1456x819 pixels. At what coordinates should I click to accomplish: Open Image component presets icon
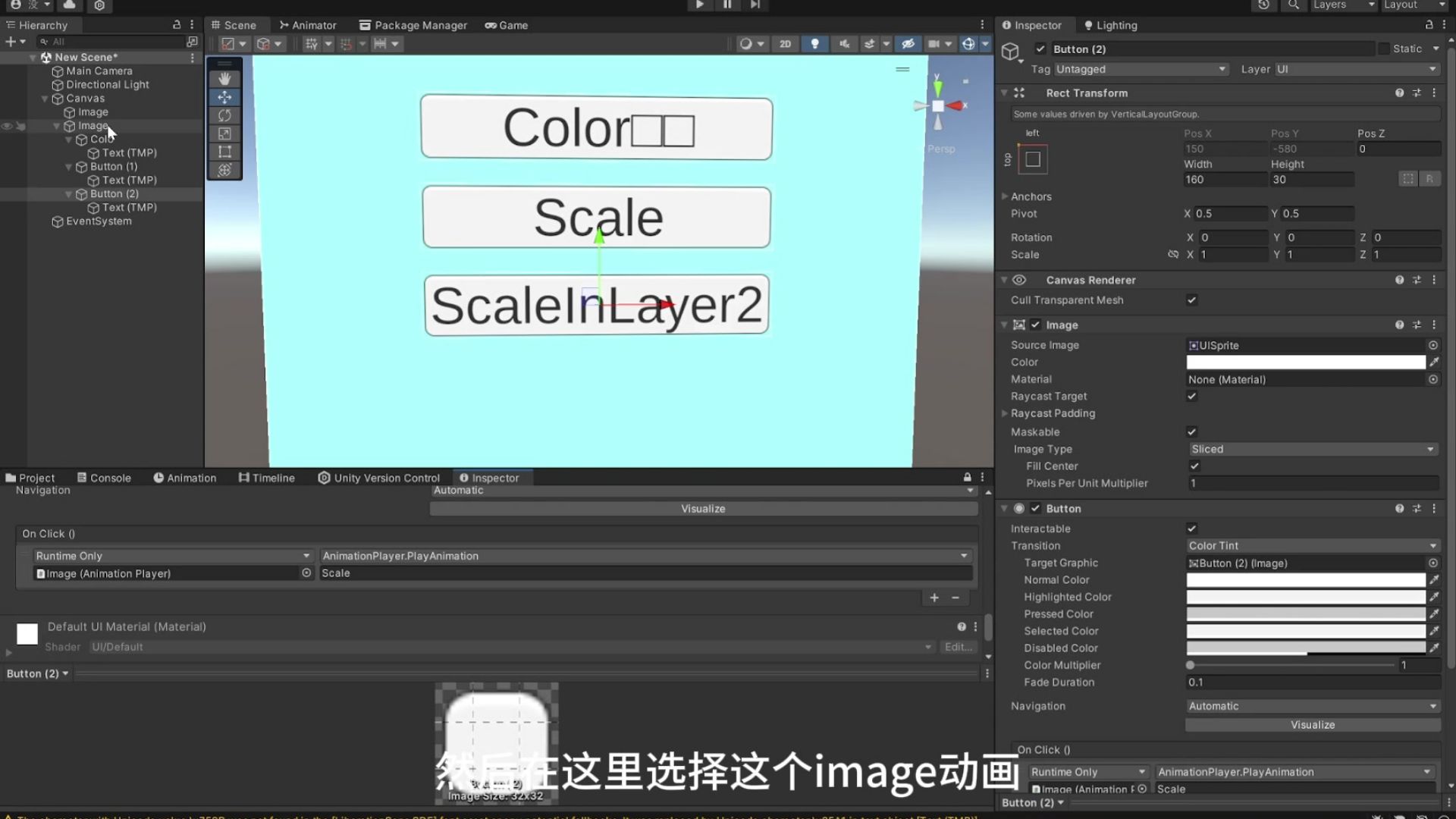[1417, 325]
